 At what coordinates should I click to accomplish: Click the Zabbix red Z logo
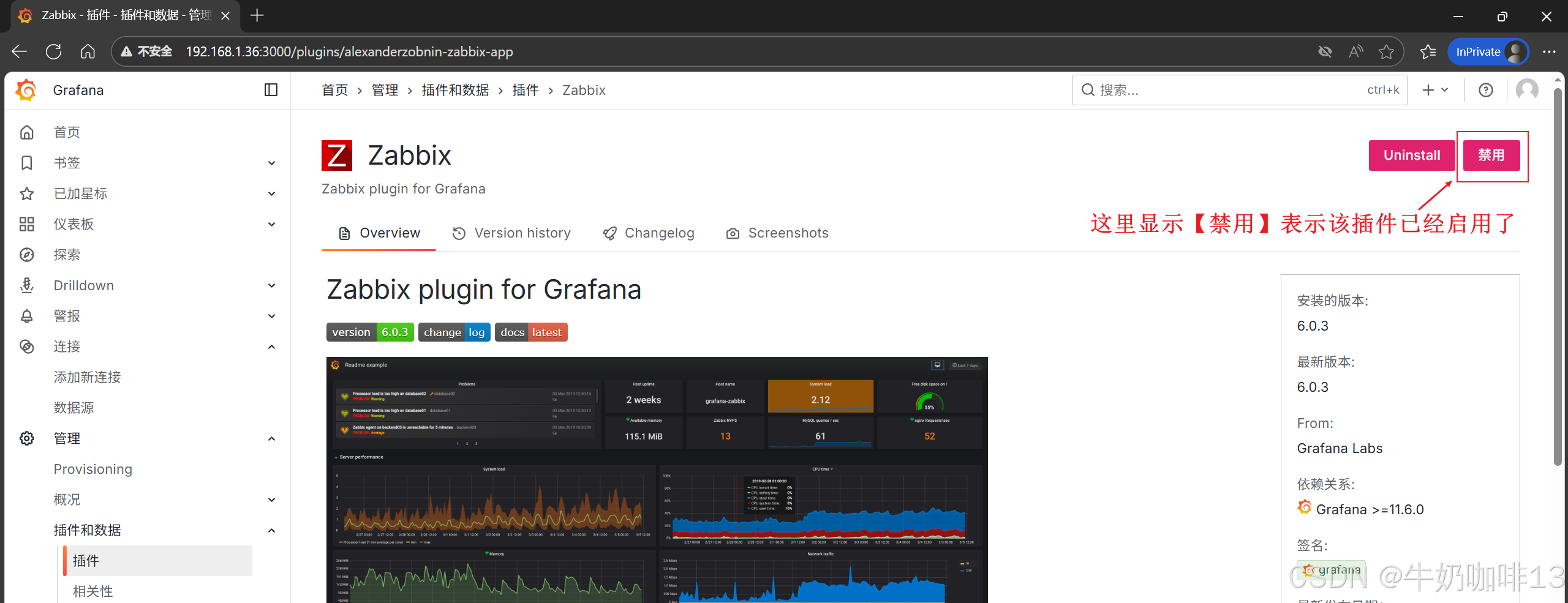337,155
